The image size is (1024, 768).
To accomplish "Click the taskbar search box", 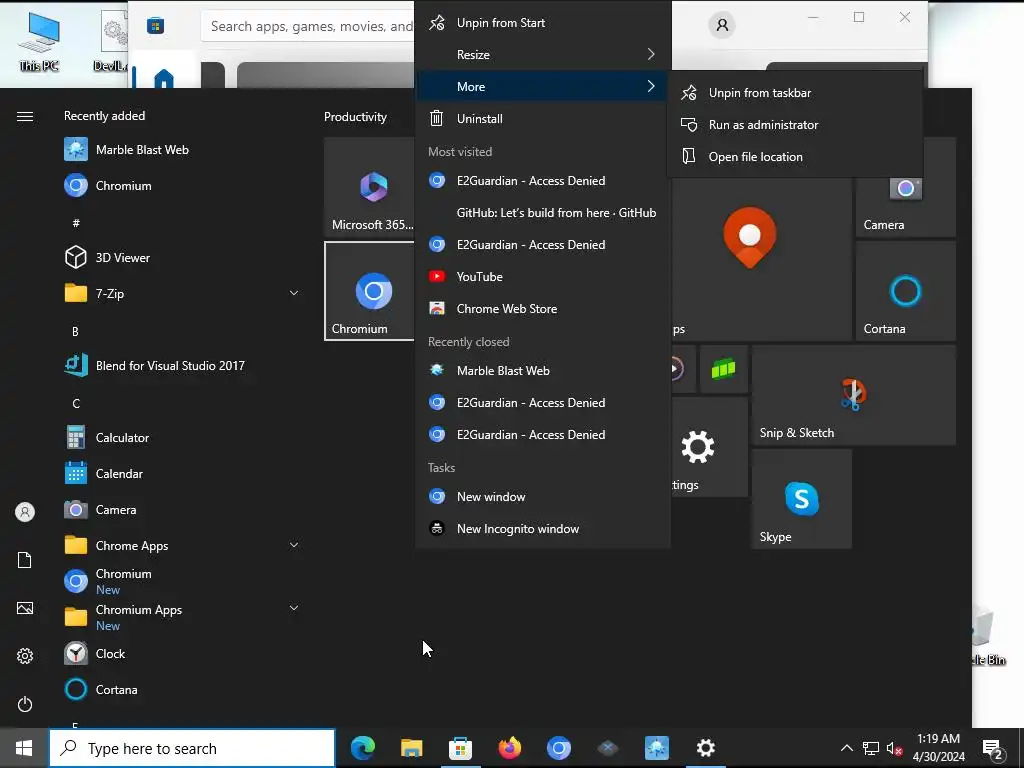I will pyautogui.click(x=192, y=748).
